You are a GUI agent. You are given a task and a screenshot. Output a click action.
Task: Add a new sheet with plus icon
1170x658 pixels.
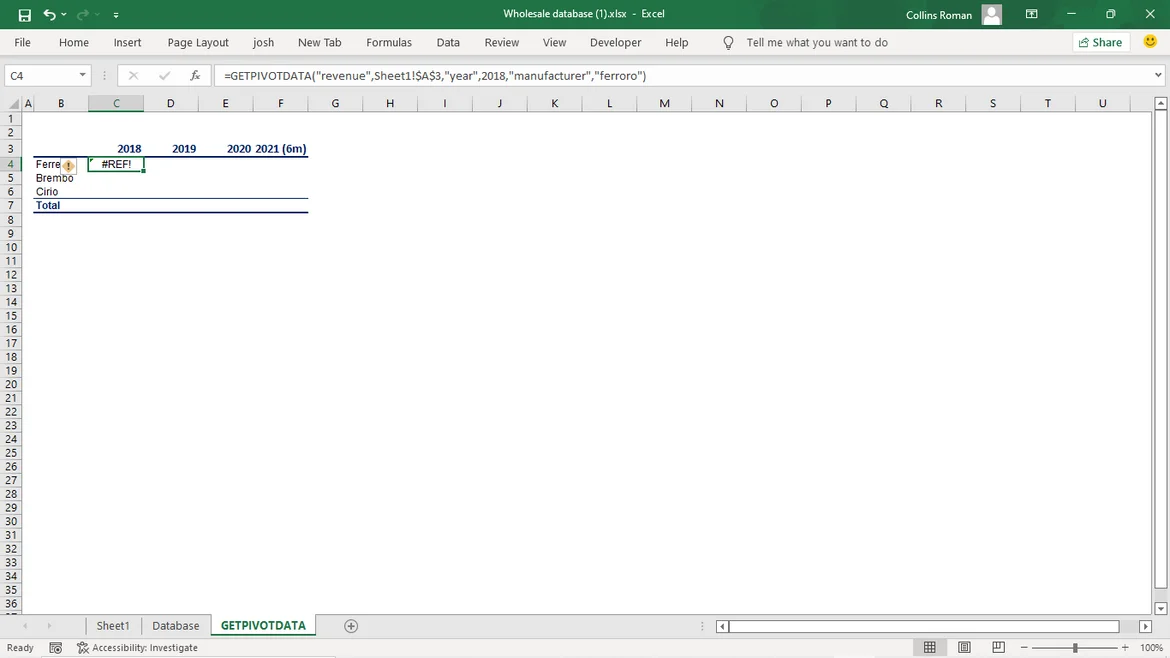click(x=351, y=626)
